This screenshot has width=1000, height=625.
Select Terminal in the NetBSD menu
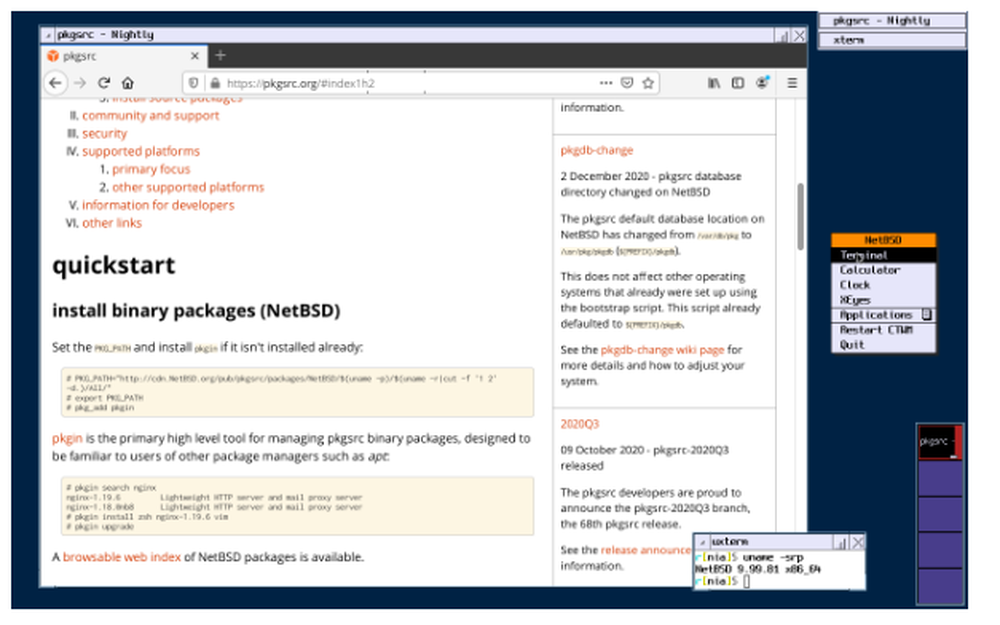[883, 255]
